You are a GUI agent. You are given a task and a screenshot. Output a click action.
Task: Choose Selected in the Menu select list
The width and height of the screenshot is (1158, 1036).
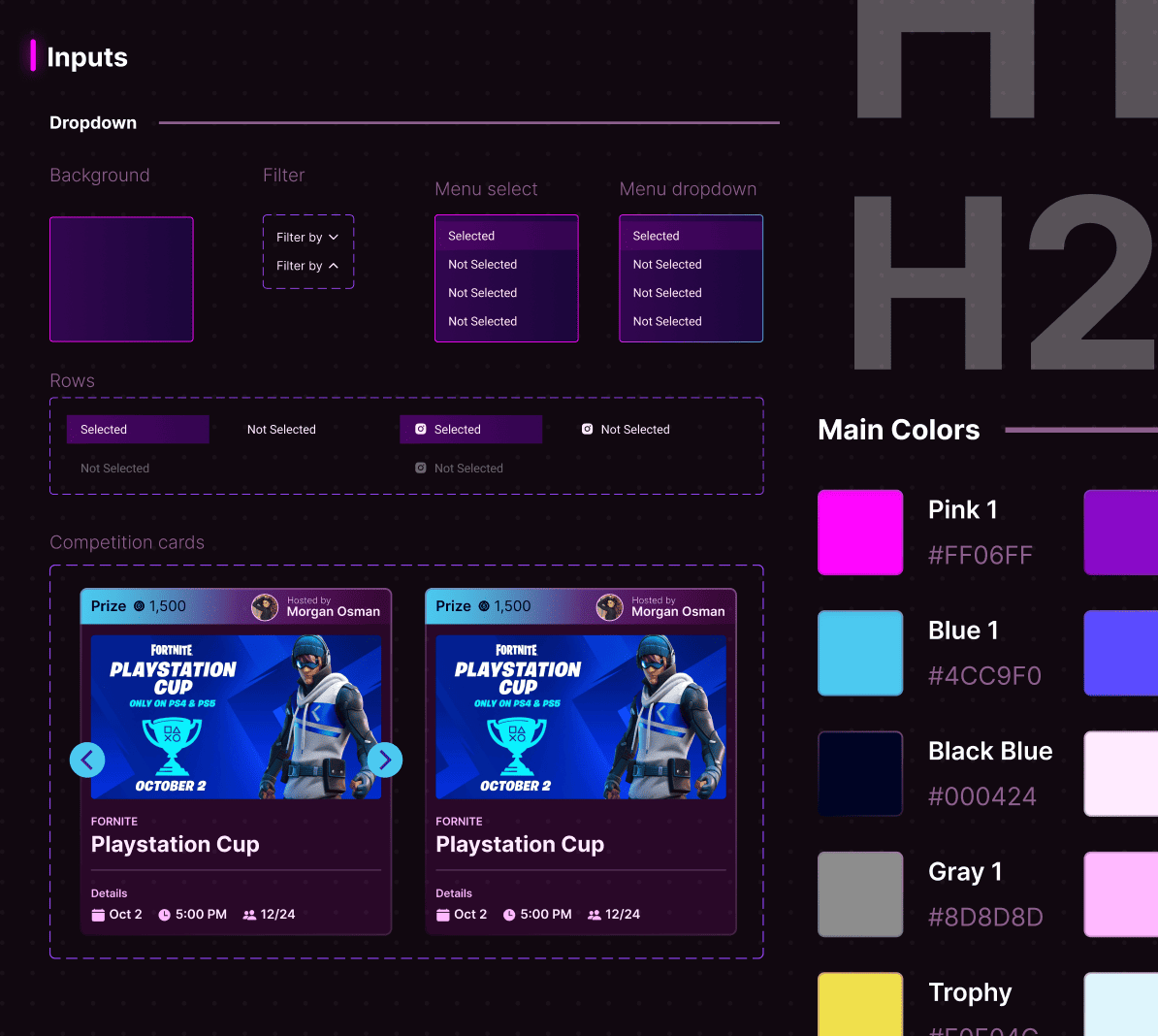(x=506, y=236)
